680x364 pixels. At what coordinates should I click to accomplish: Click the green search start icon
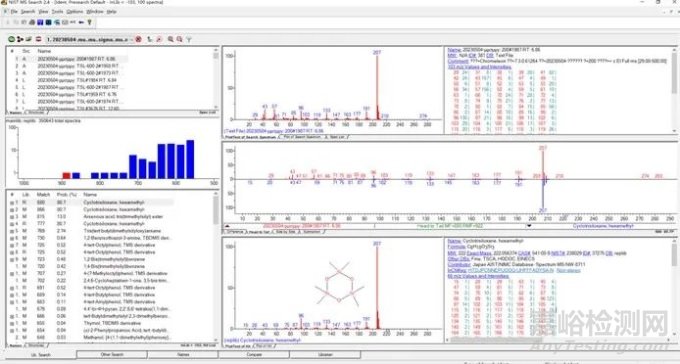tap(12, 39)
